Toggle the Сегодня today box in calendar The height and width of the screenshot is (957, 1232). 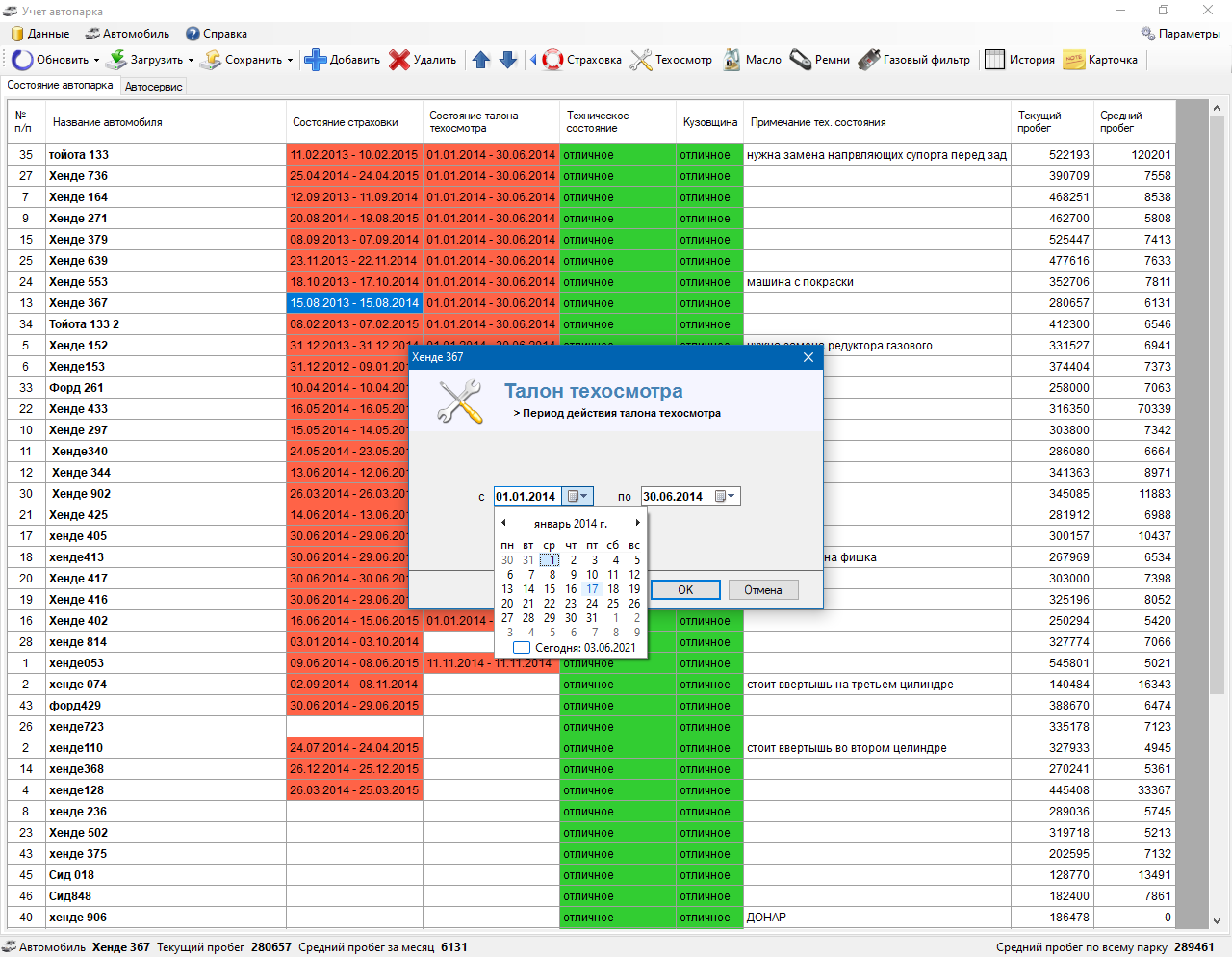click(x=522, y=648)
